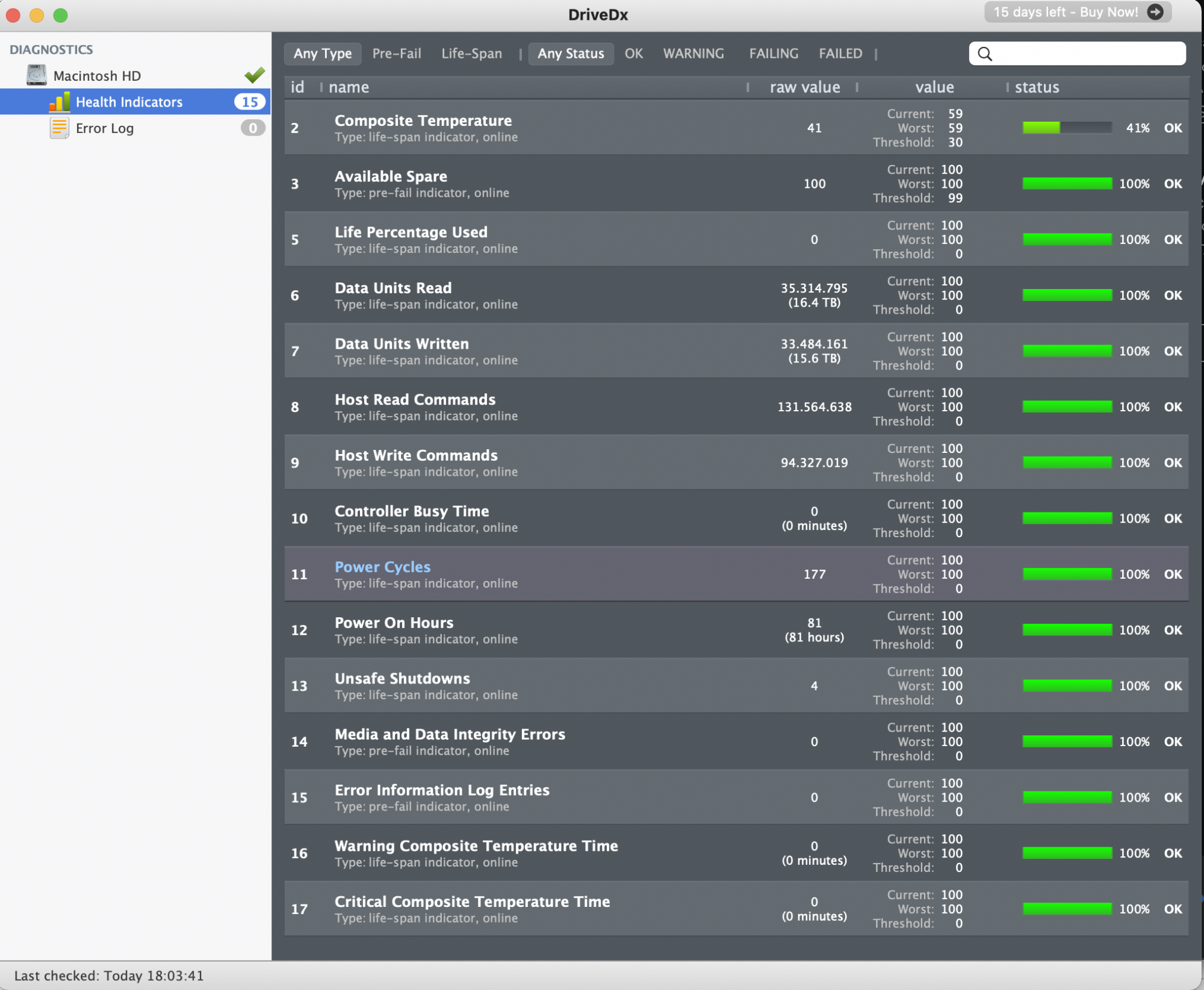Click the Health Indicators count badge 15

click(250, 102)
